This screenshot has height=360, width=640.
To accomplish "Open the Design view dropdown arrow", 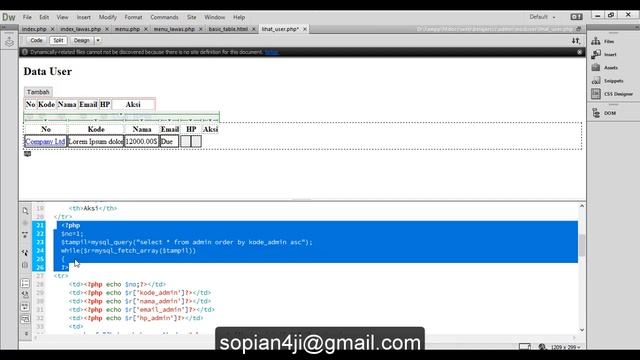I will (98, 40).
